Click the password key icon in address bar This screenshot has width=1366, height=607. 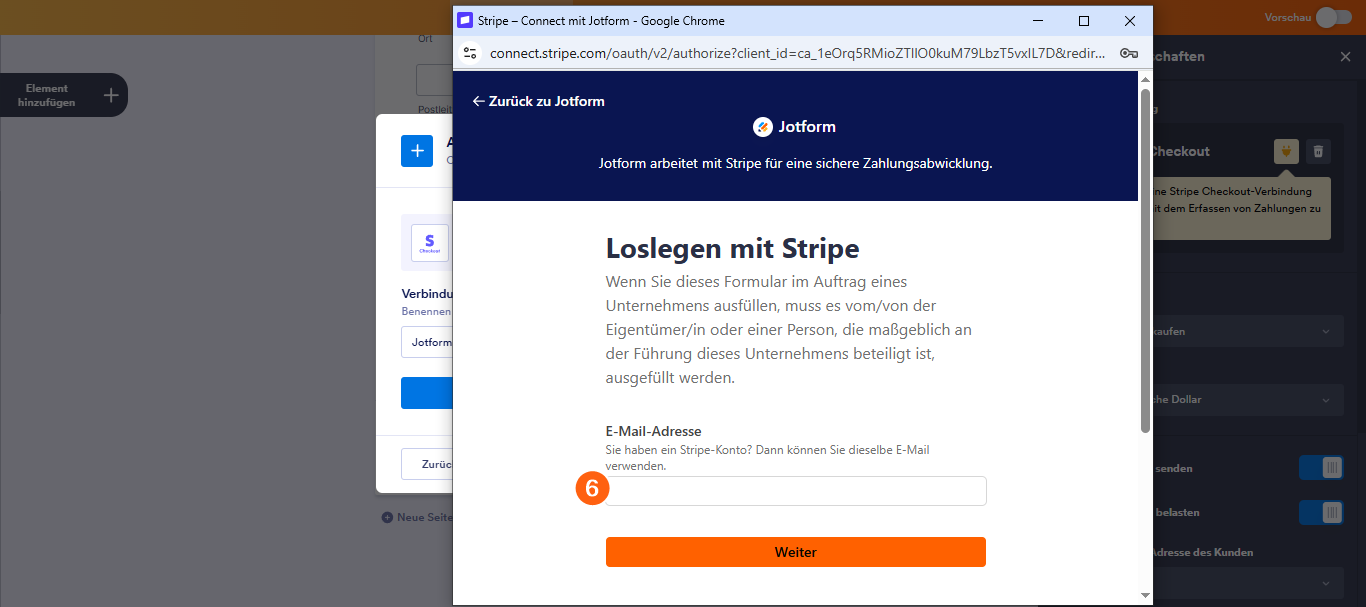[1128, 53]
